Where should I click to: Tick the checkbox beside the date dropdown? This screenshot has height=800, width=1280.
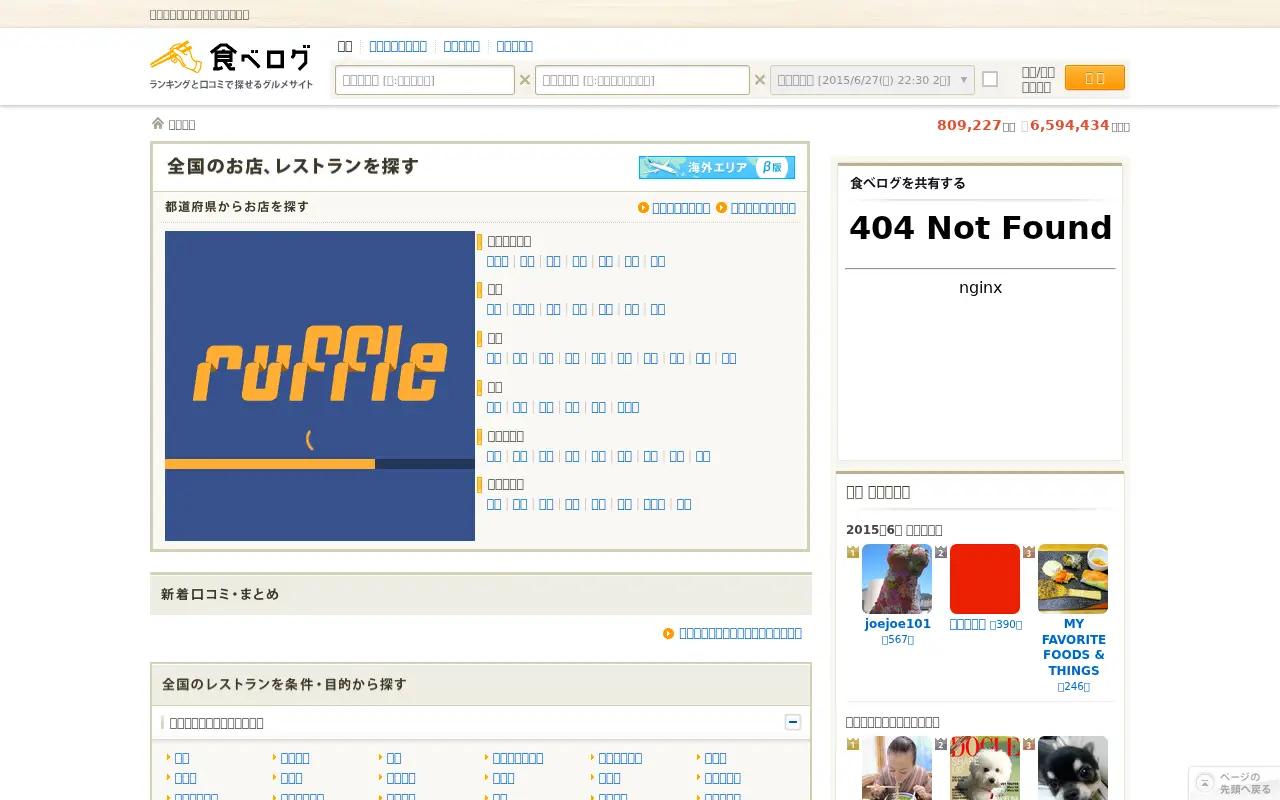(990, 79)
